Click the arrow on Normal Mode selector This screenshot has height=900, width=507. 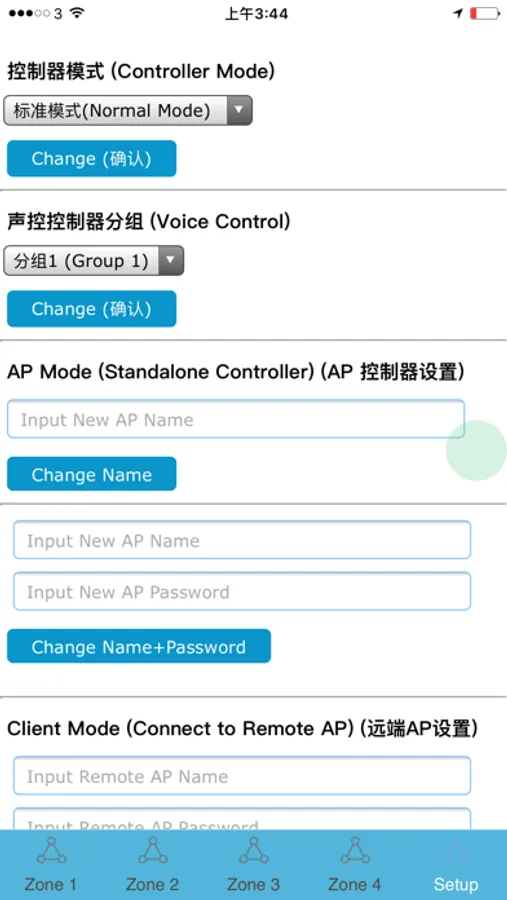(239, 110)
